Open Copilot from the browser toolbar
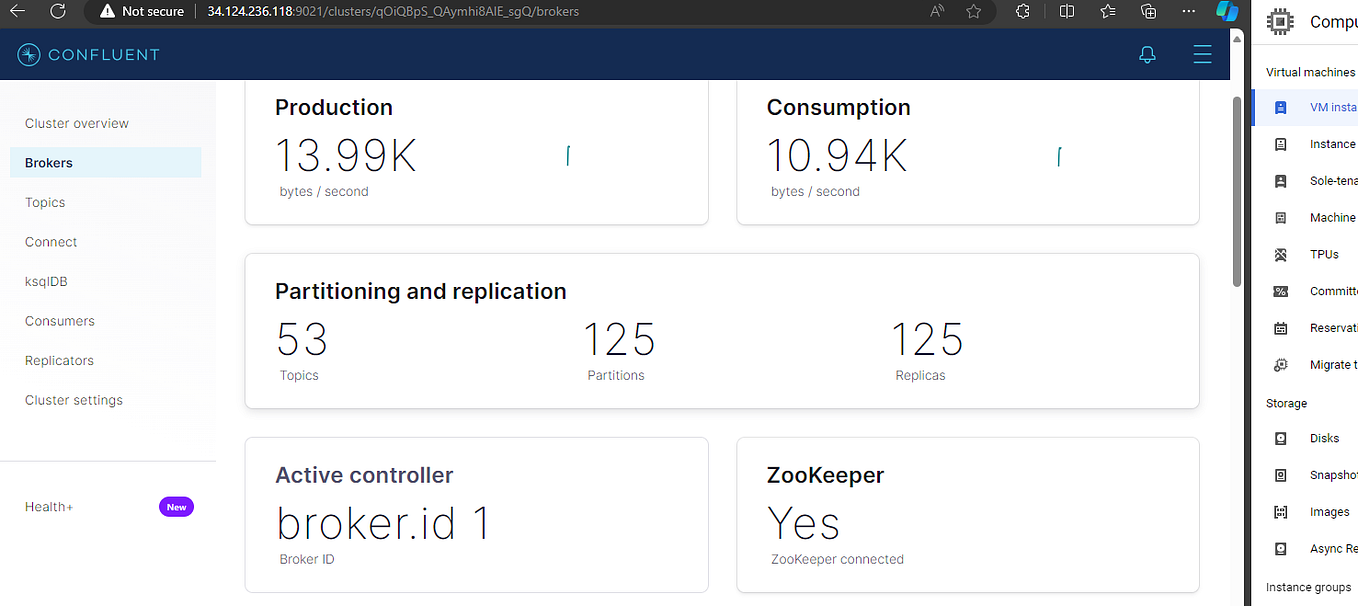Screen dimensions: 1358x606 tap(1227, 12)
